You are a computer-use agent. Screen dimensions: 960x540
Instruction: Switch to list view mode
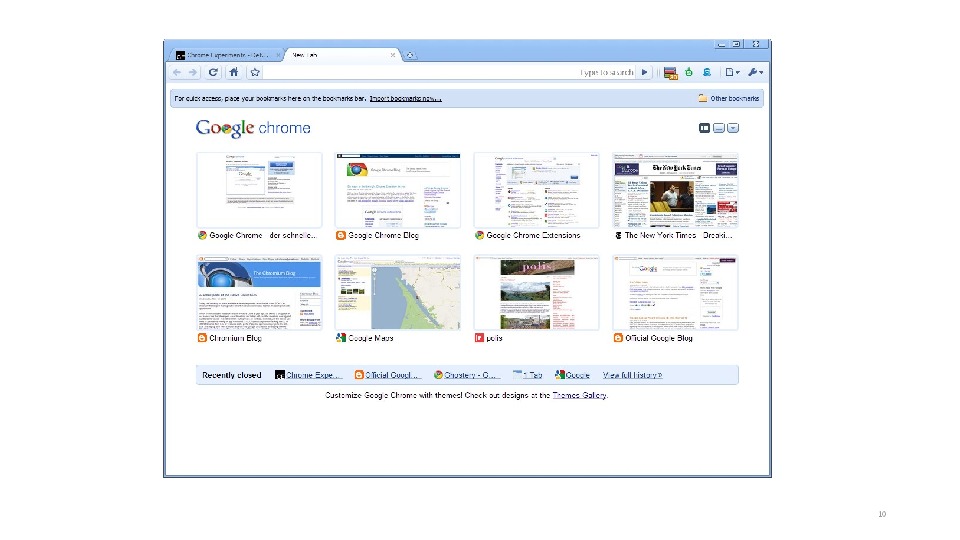point(719,128)
